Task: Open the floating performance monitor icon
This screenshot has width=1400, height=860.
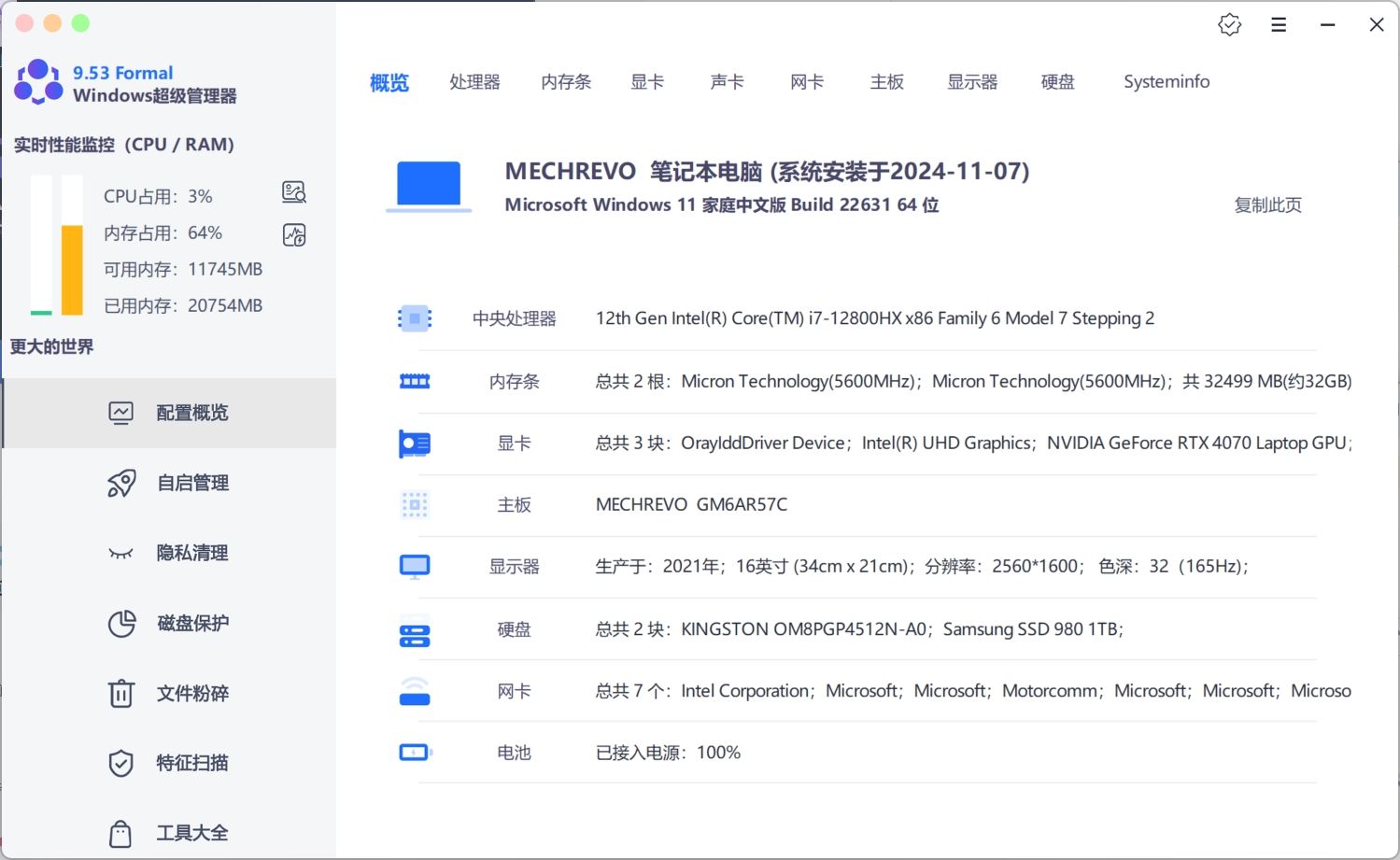Action: tap(293, 191)
